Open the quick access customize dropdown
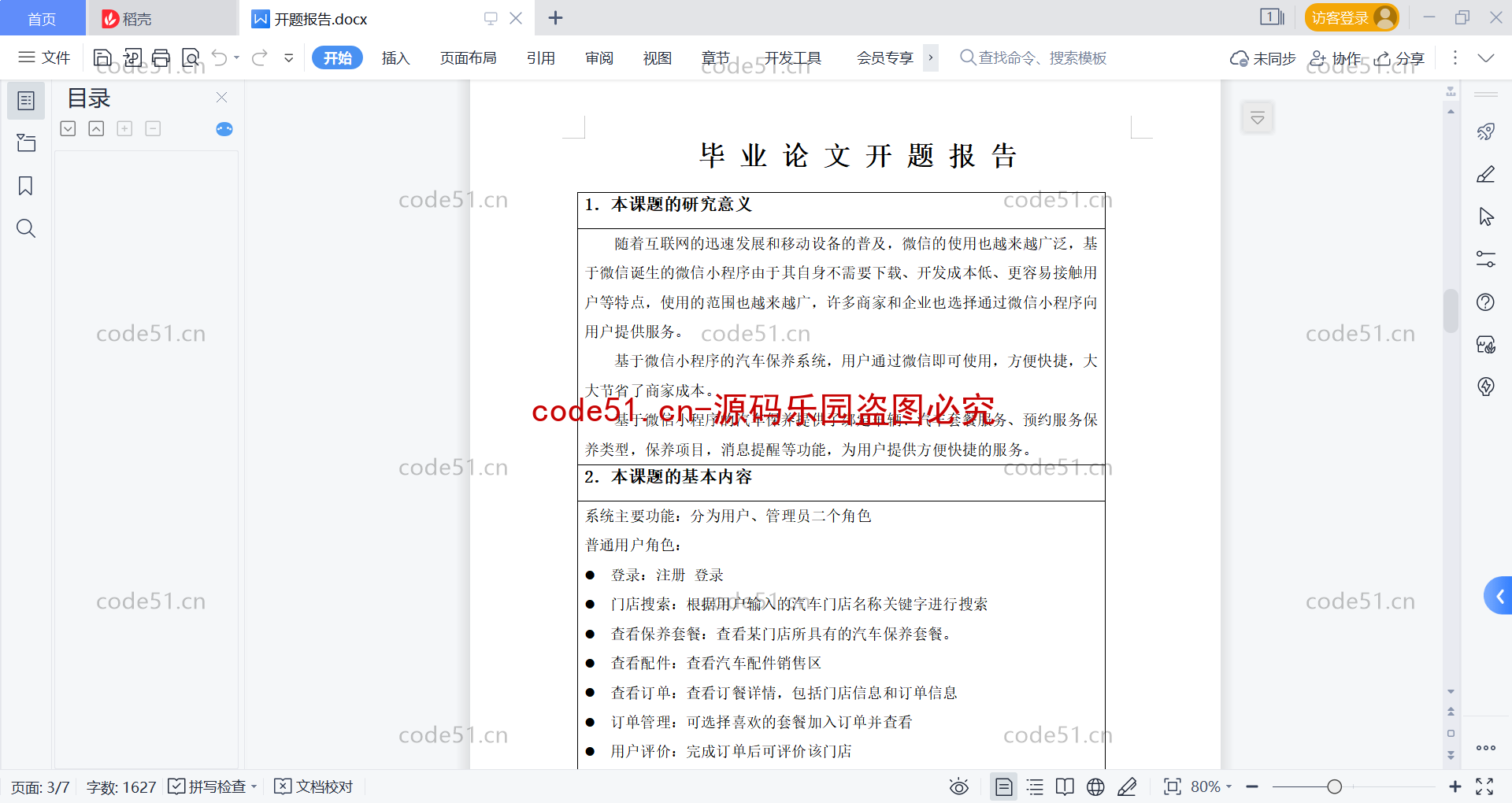Screen dimensions: 1512x803 point(289,57)
